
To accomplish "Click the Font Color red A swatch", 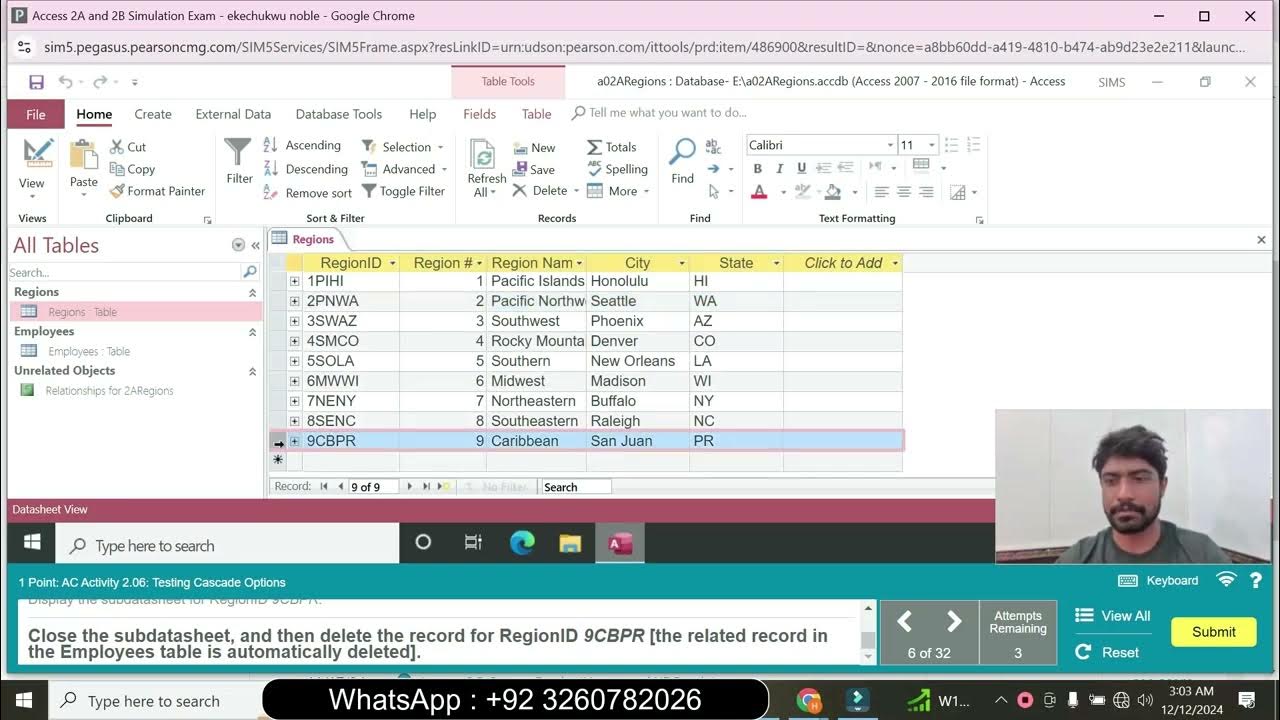I will click(759, 192).
